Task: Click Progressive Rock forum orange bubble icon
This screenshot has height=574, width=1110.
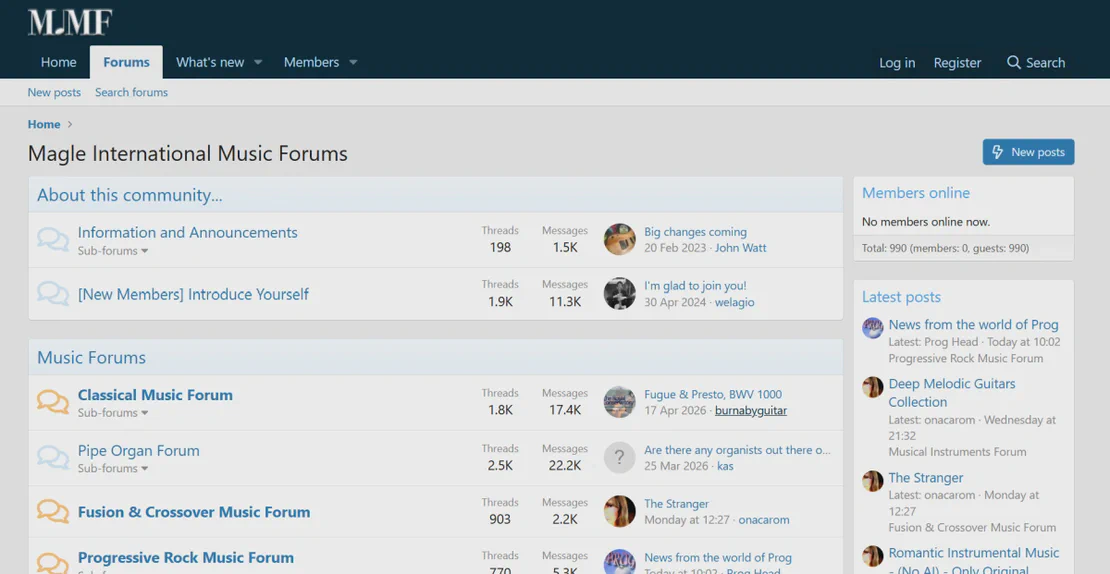Action: tap(53, 563)
